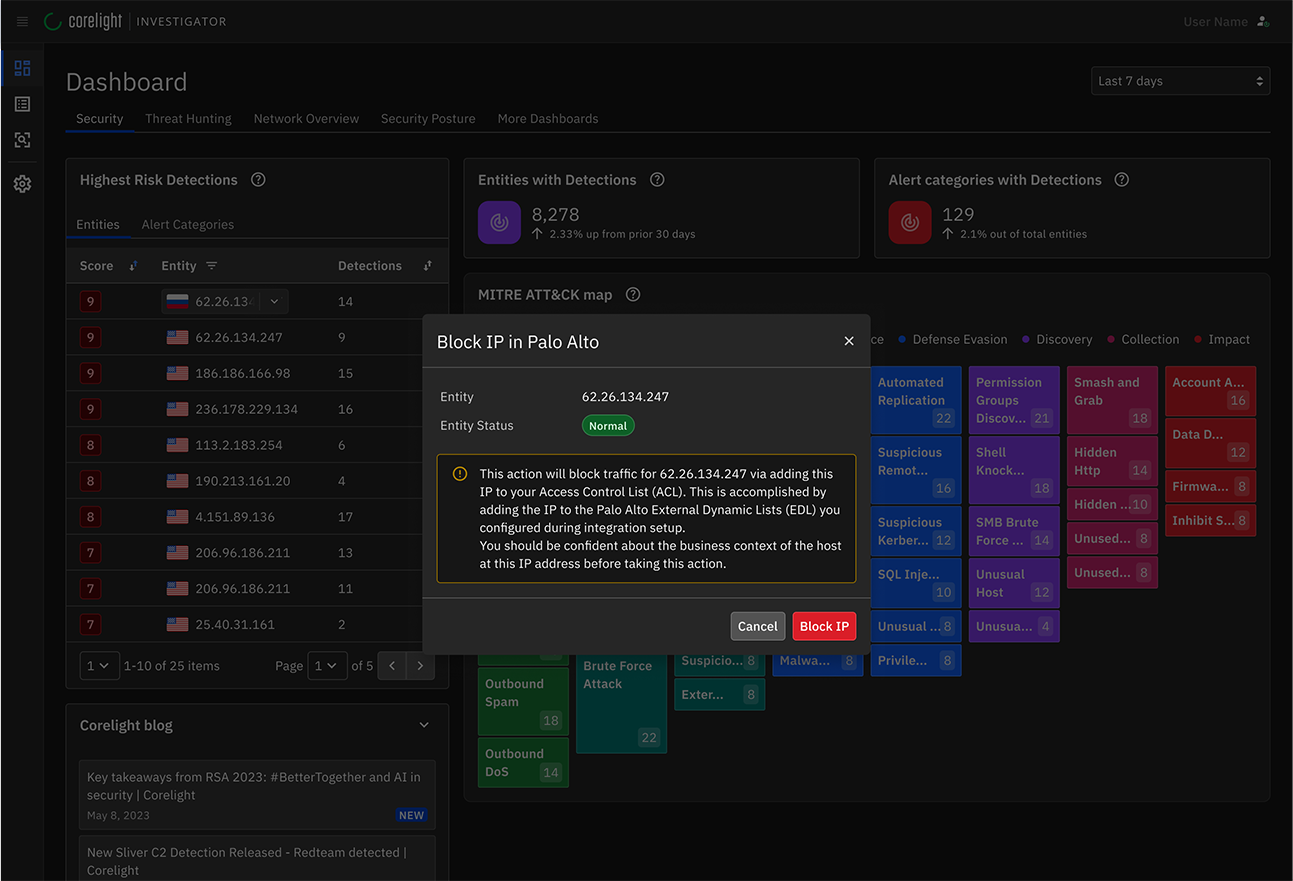1293x881 pixels.
Task: Click Cancel in the dialog
Action: point(757,626)
